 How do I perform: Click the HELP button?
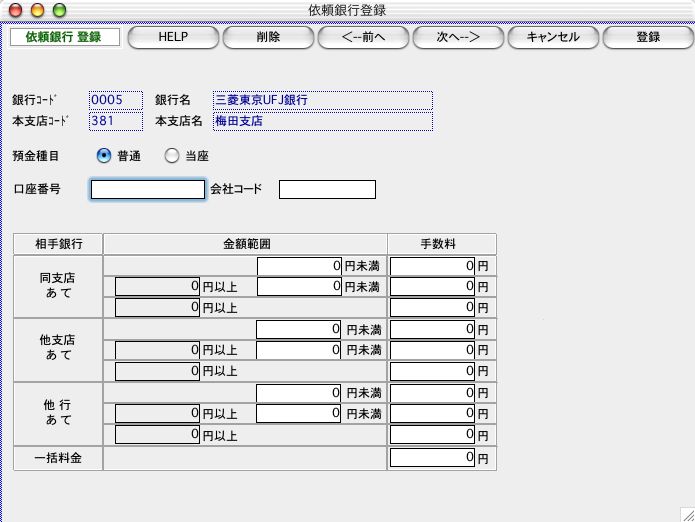click(x=173, y=37)
